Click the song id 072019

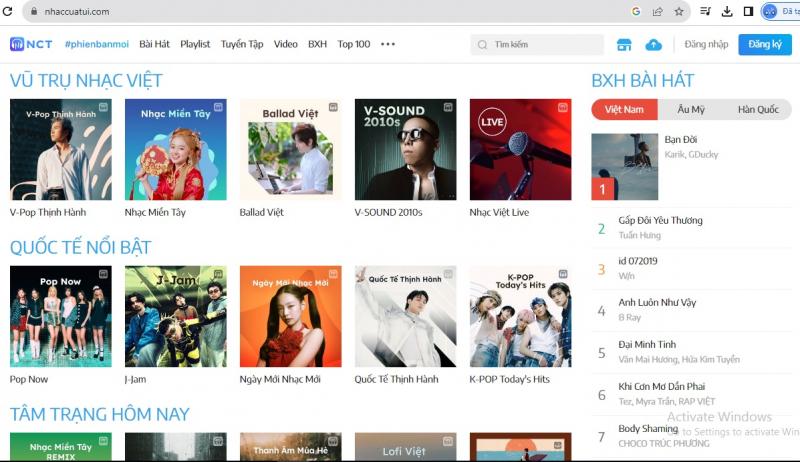tap(638, 261)
